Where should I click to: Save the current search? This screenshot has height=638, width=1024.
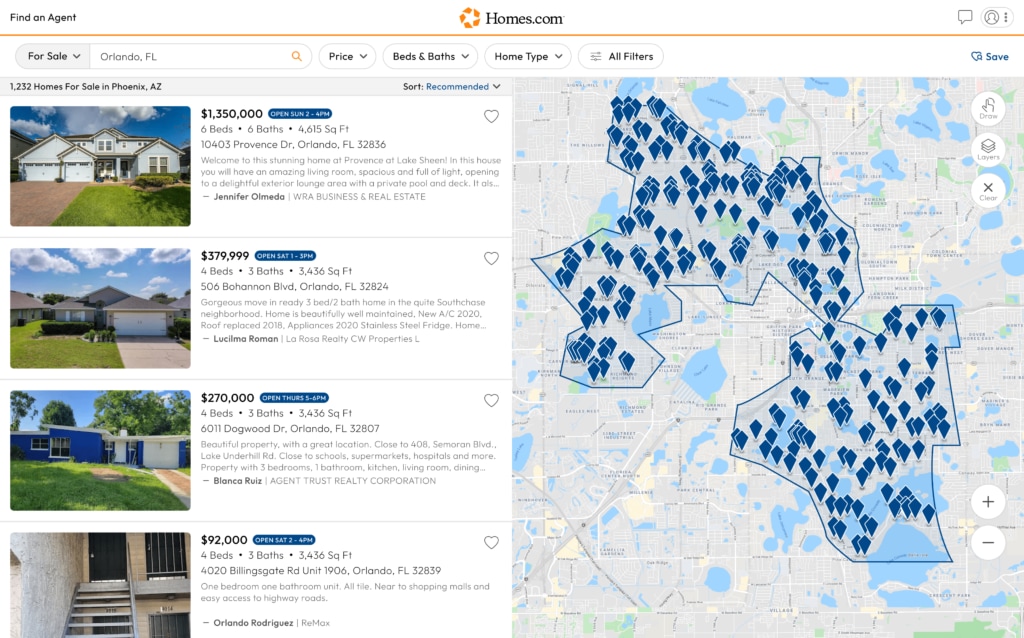988,56
